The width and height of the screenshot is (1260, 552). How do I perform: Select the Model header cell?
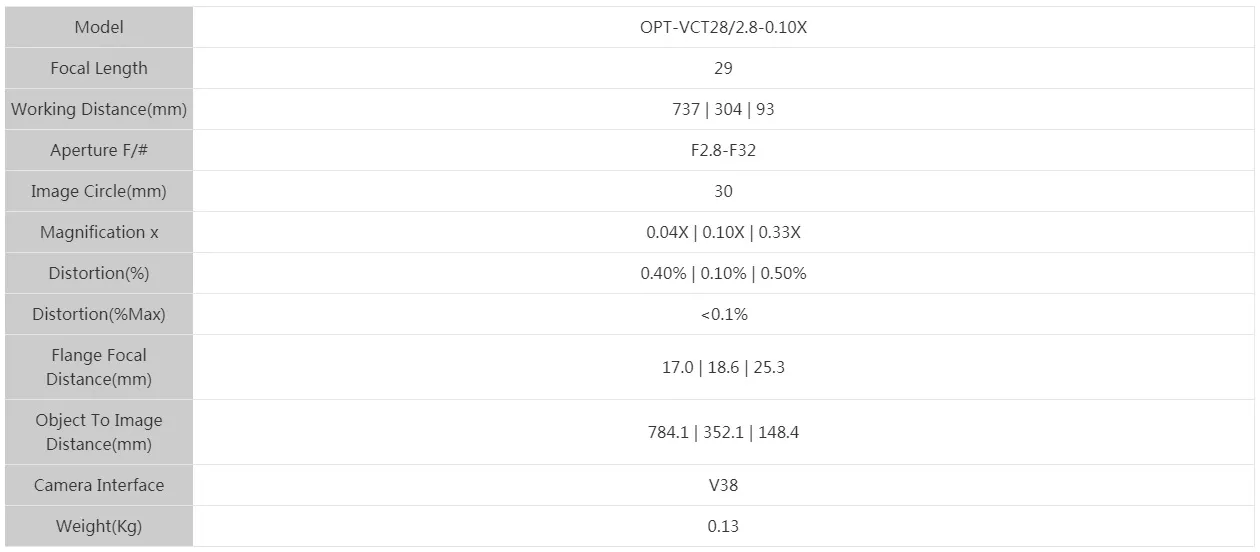click(99, 27)
